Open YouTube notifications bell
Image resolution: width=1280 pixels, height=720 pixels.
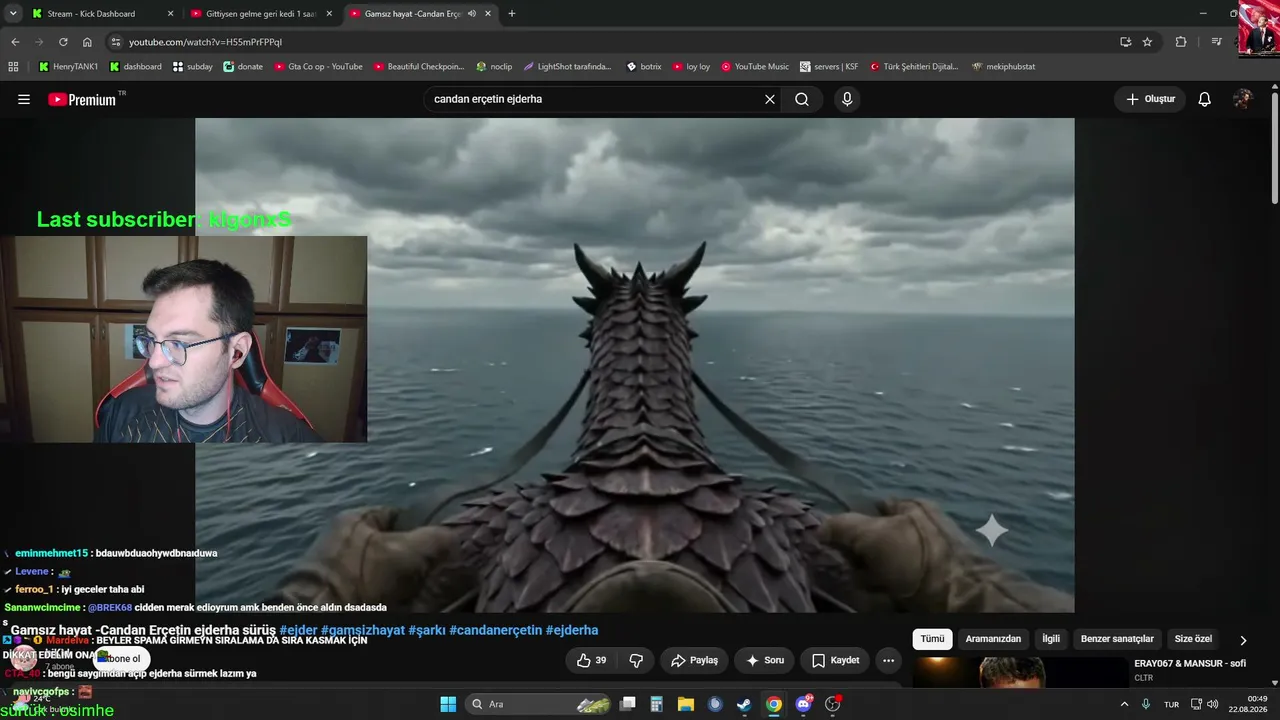point(1205,99)
